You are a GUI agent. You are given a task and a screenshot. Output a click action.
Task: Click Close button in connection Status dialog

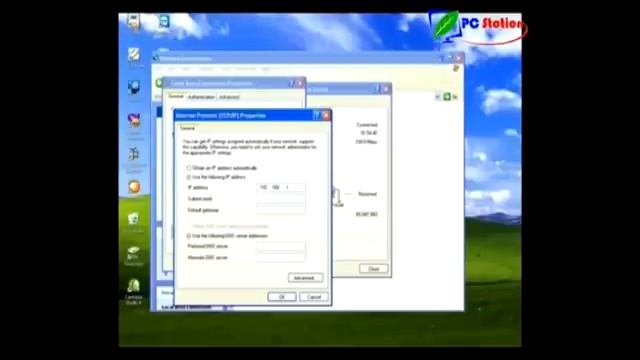(373, 269)
